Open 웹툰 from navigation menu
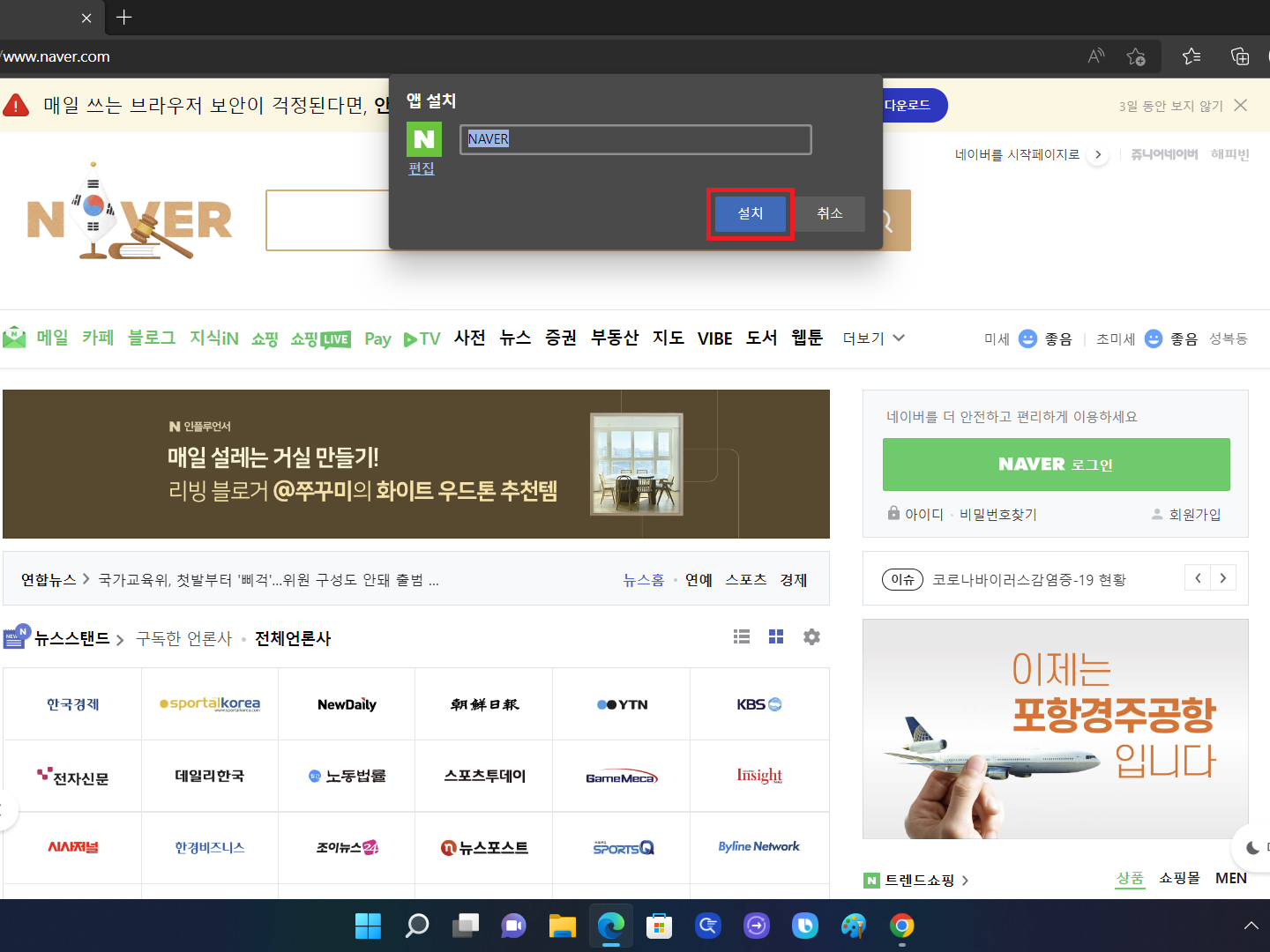The width and height of the screenshot is (1270, 952). click(807, 338)
